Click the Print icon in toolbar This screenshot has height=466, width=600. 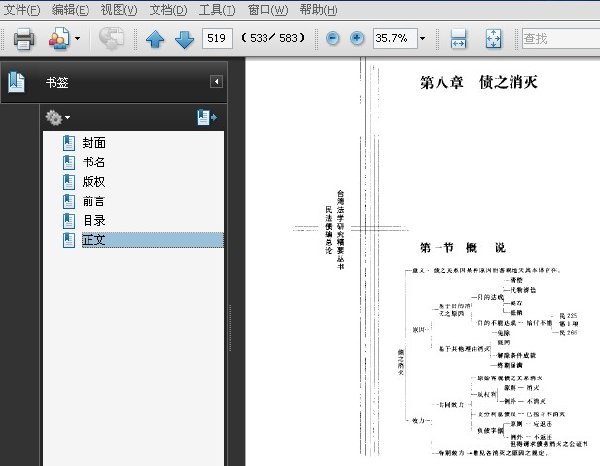(24, 39)
